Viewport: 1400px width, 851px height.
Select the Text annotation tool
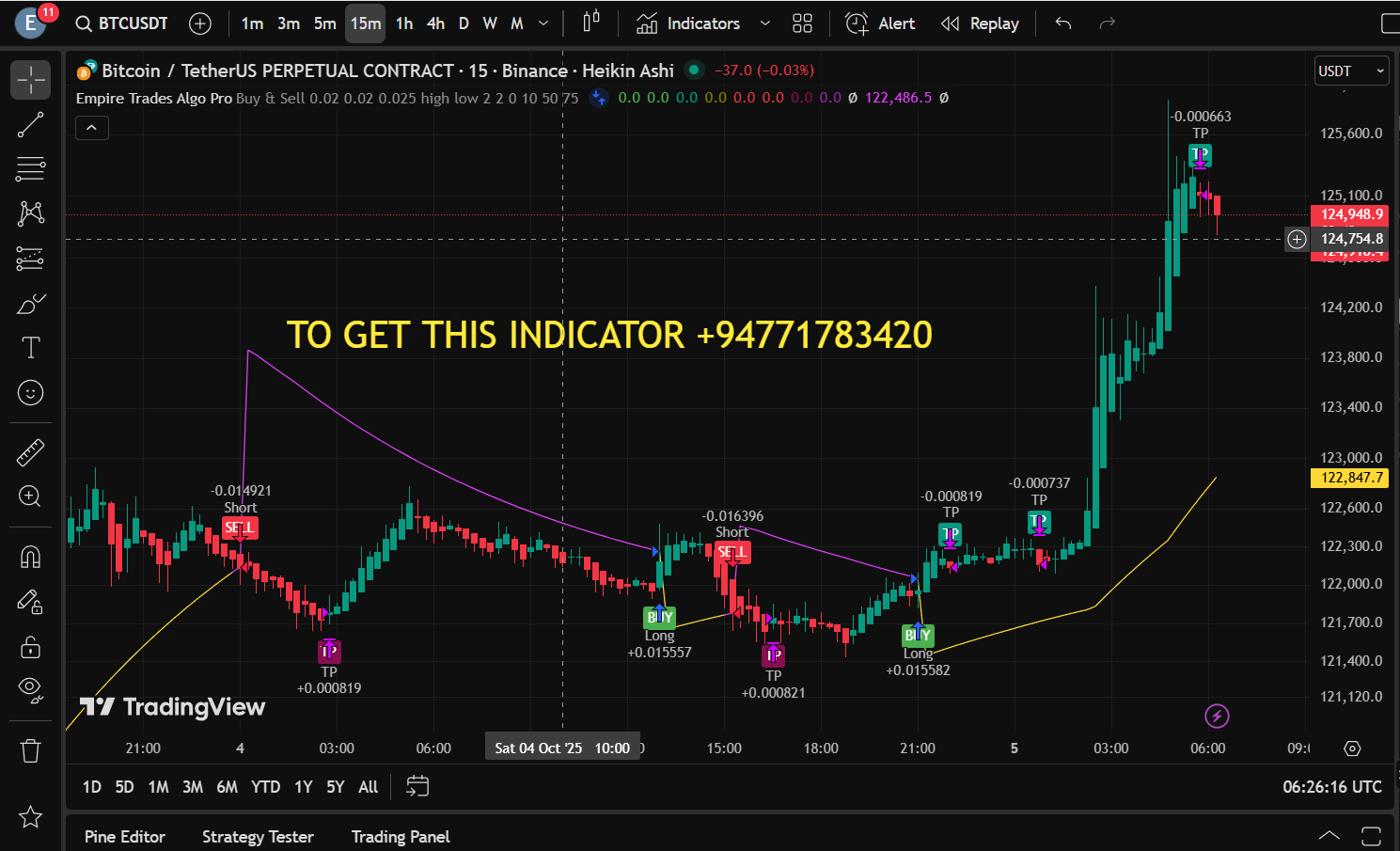pyautogui.click(x=30, y=348)
